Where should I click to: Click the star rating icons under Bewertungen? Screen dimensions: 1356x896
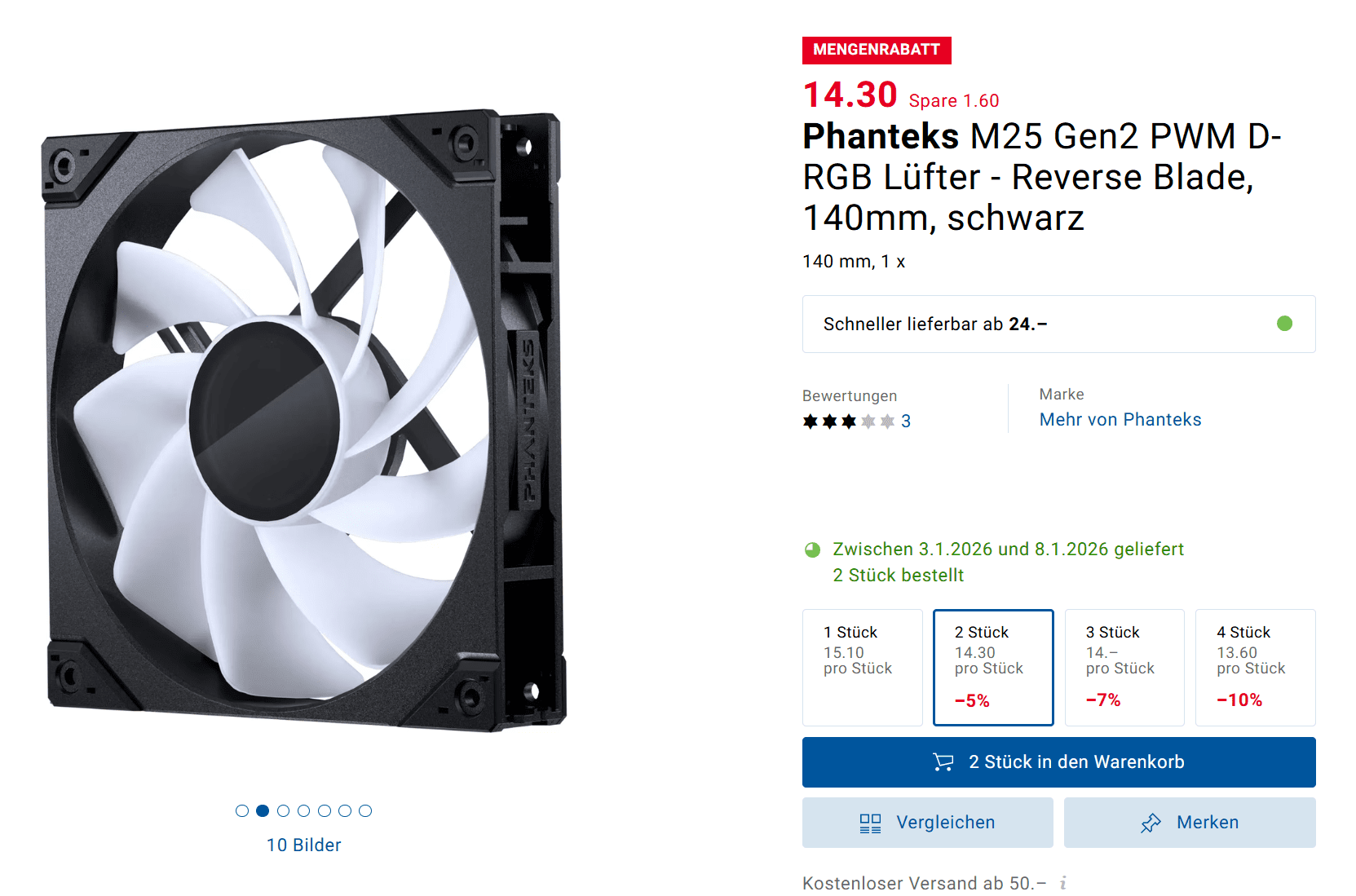[x=848, y=422]
